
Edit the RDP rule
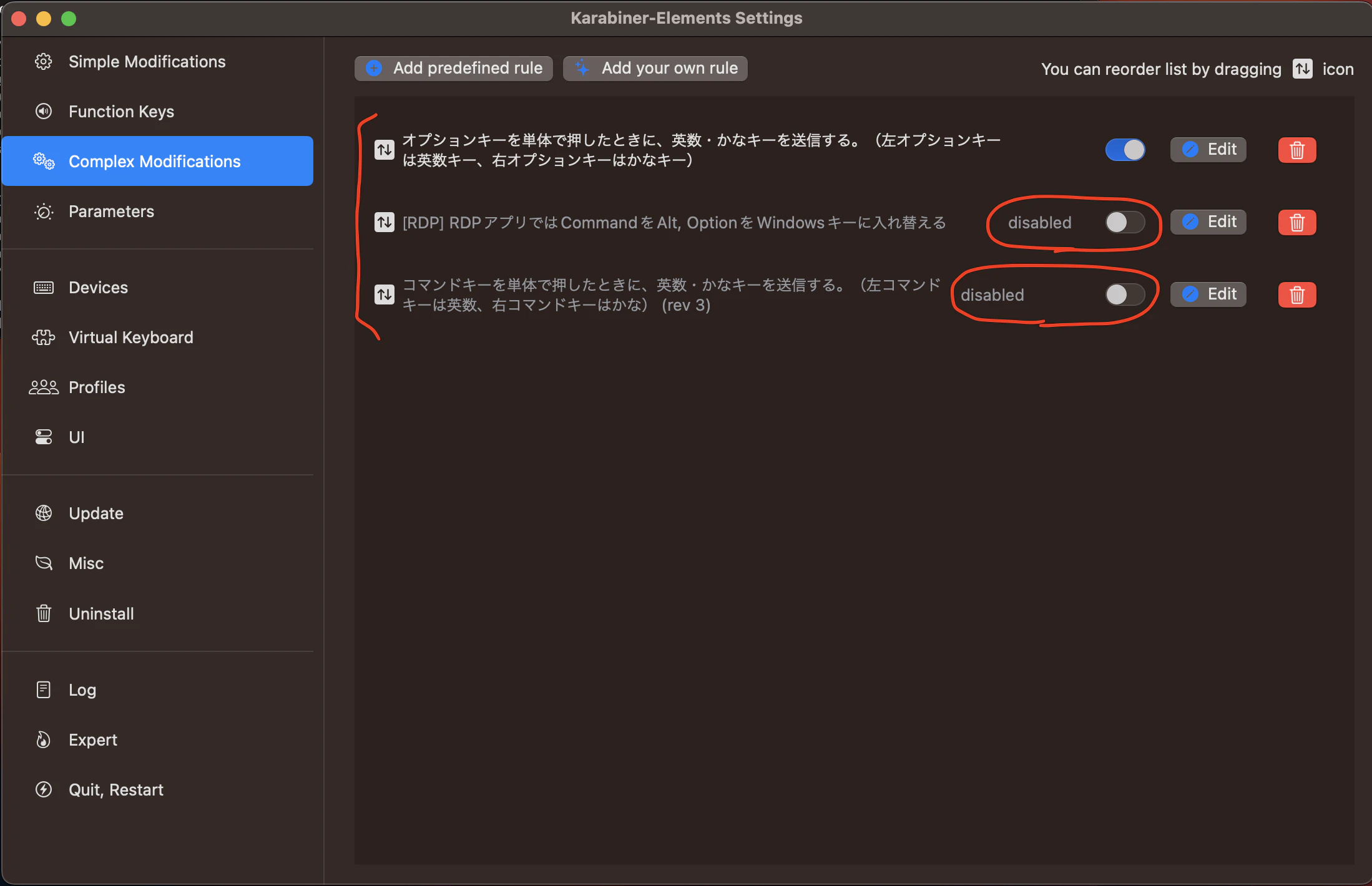click(1208, 221)
